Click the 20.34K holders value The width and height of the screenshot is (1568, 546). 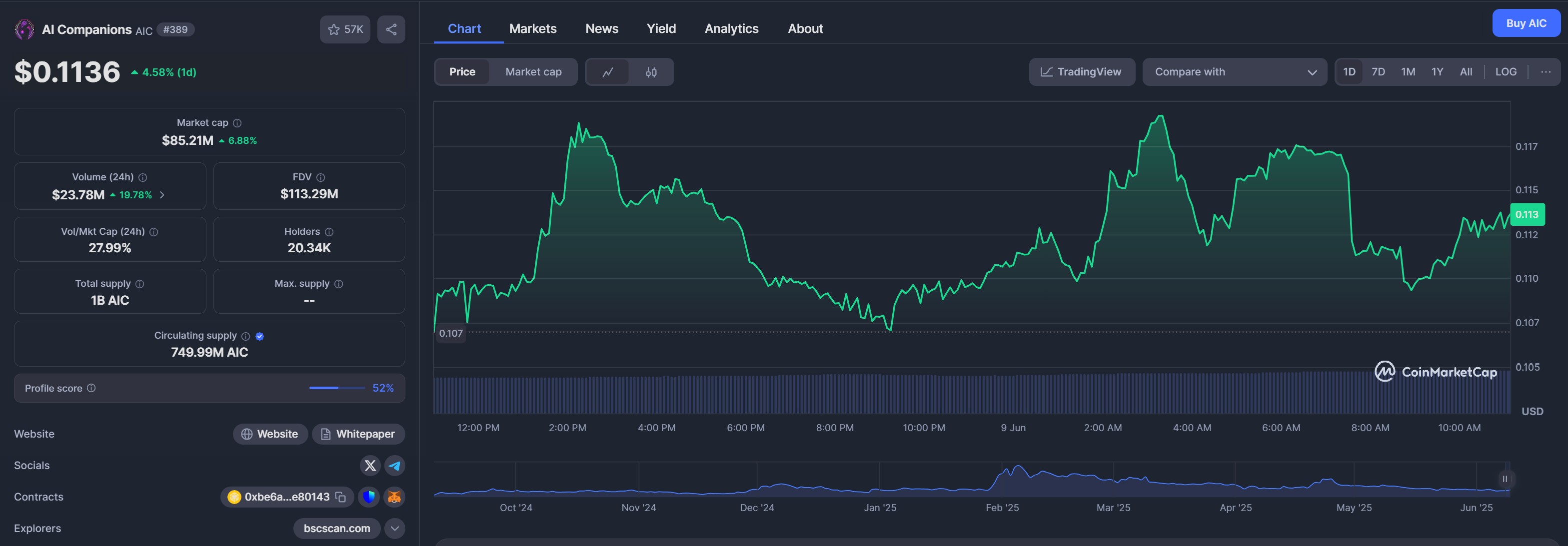pyautogui.click(x=309, y=248)
